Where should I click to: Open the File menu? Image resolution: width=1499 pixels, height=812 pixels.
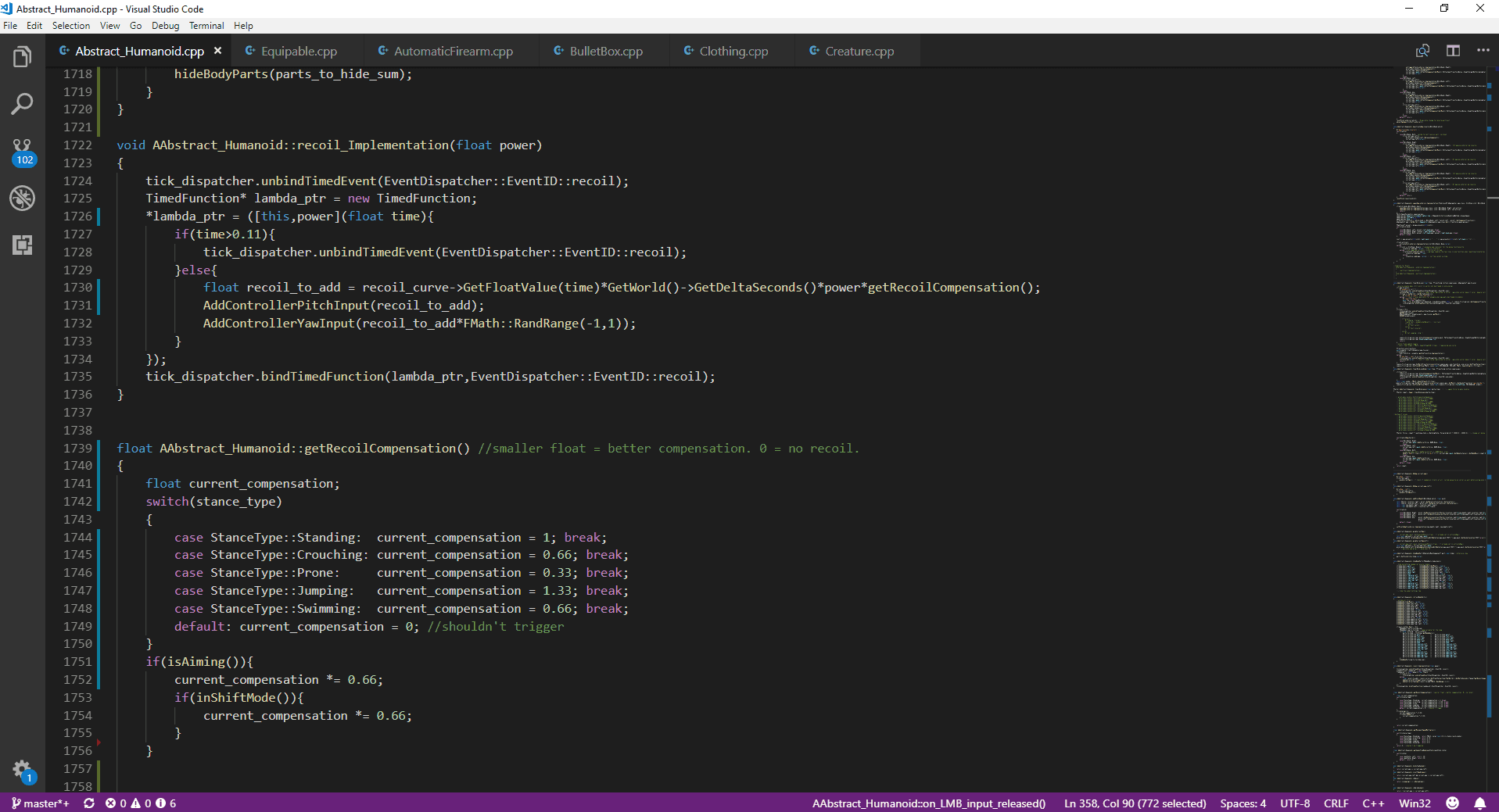(x=10, y=26)
